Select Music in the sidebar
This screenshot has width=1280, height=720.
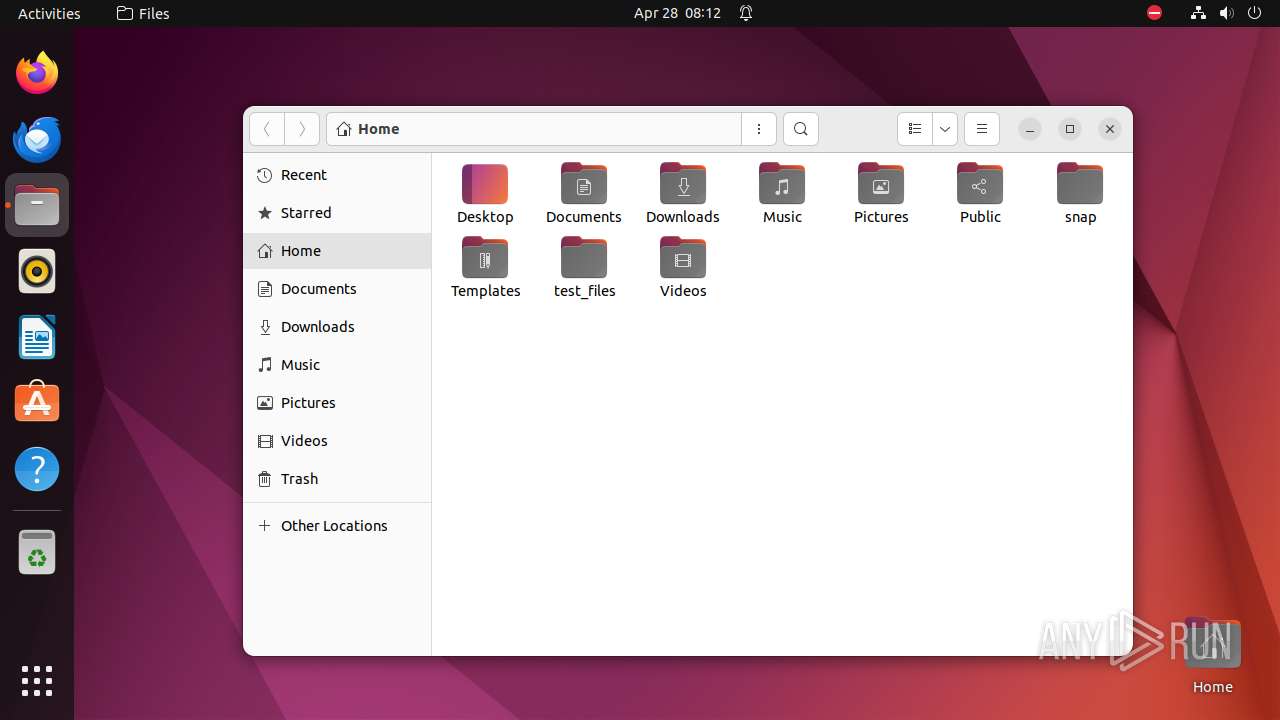point(337,365)
